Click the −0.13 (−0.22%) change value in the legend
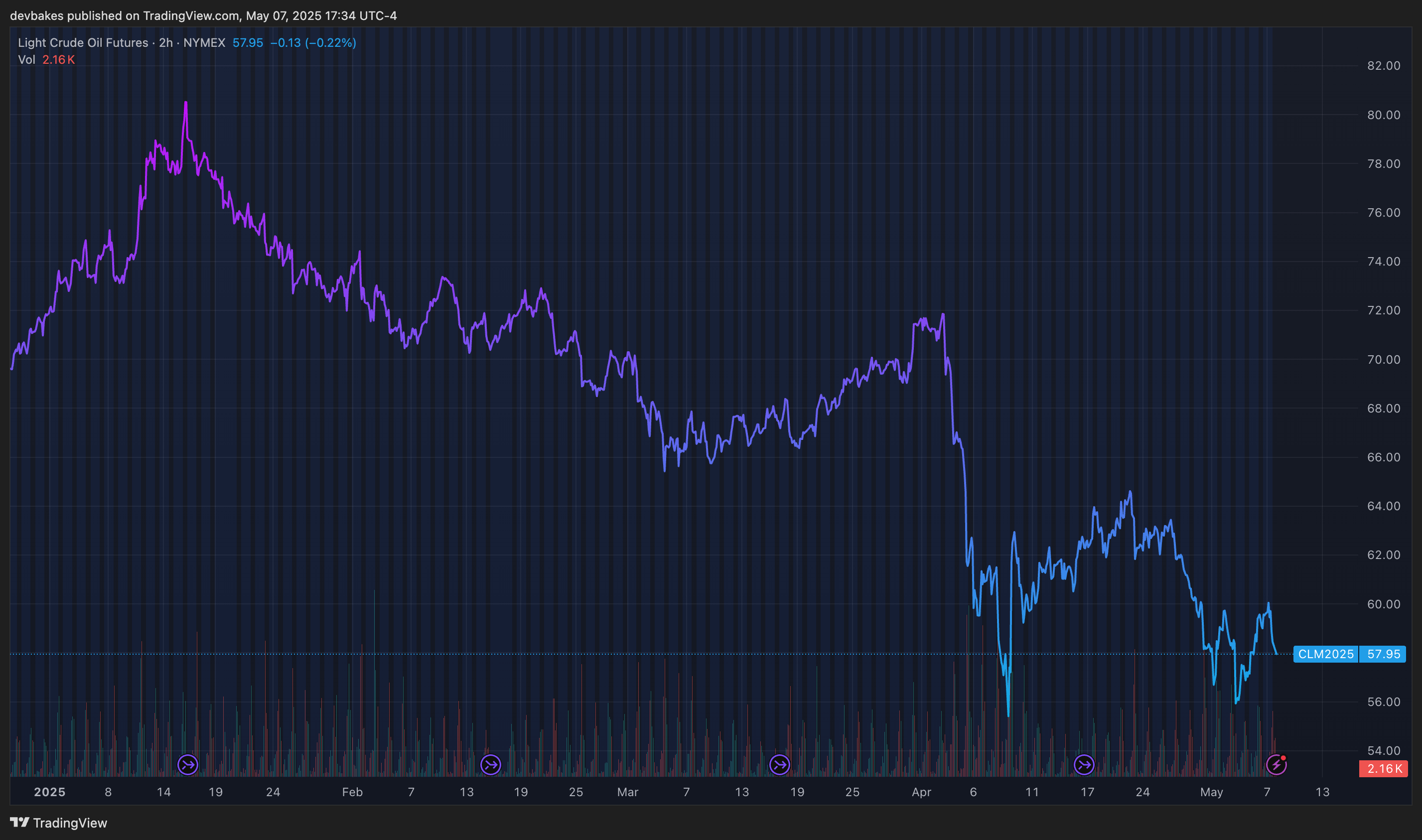Screen dimensions: 1422x840 point(313,42)
